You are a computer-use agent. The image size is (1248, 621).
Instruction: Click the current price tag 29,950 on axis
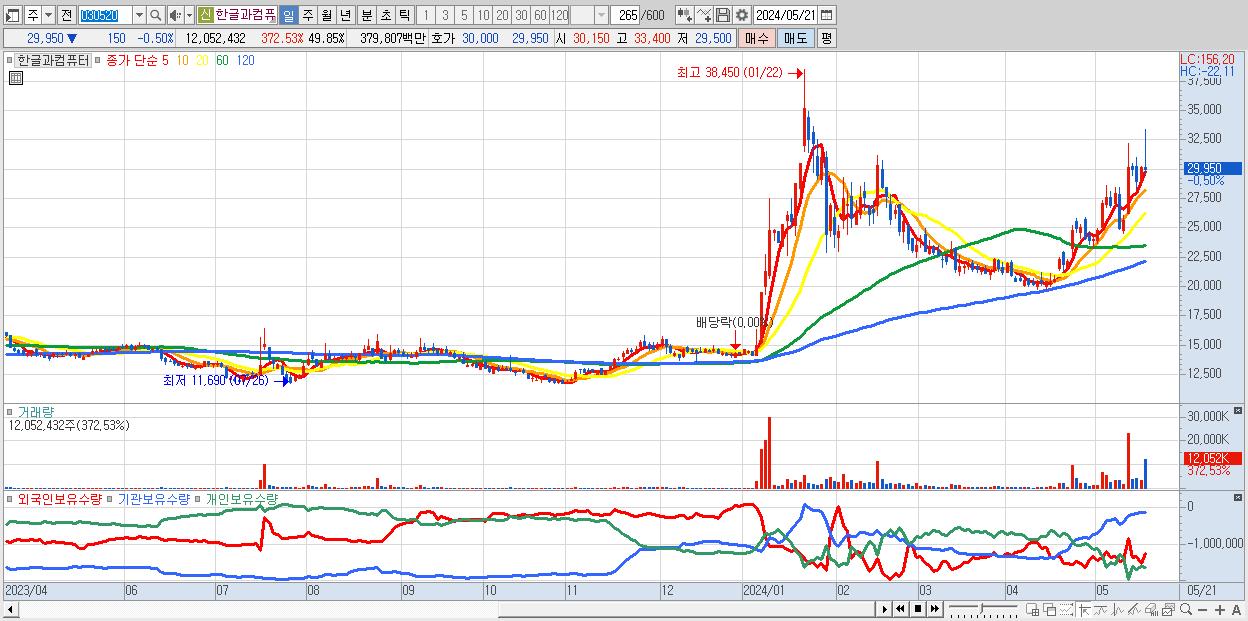click(x=1211, y=168)
